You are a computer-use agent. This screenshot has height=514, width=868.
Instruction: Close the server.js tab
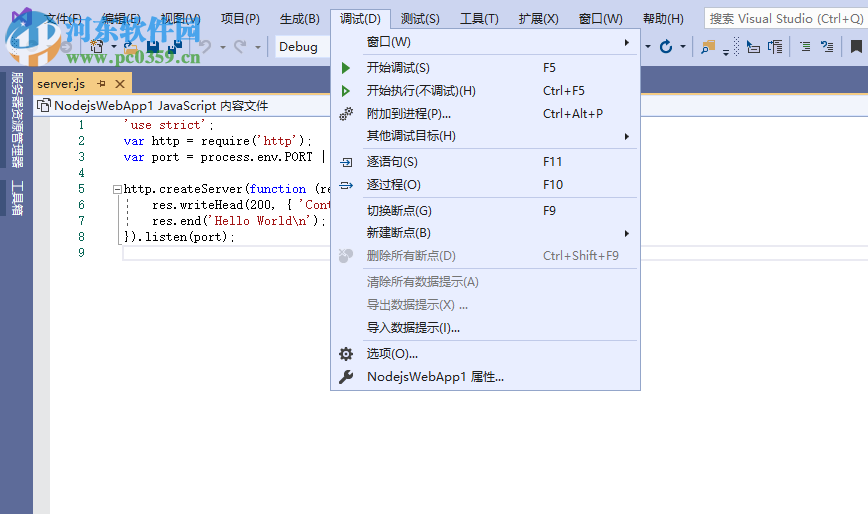click(x=120, y=84)
